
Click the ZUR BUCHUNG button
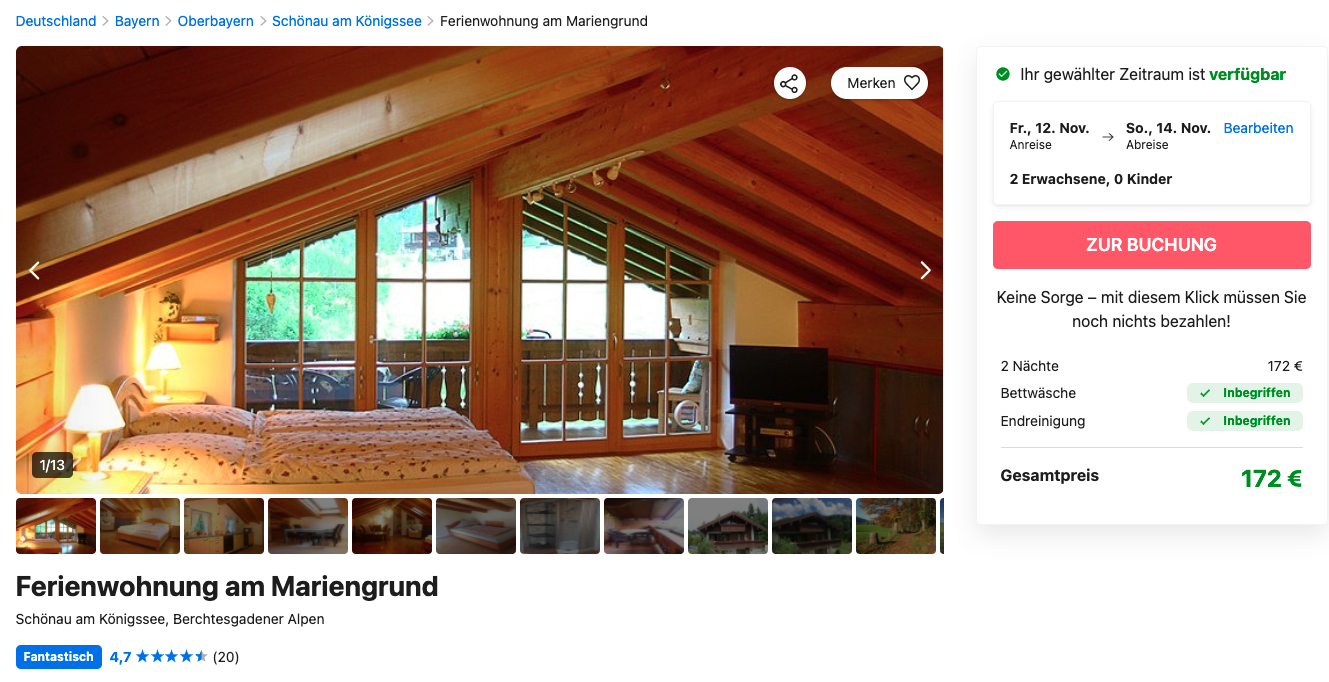[1151, 245]
